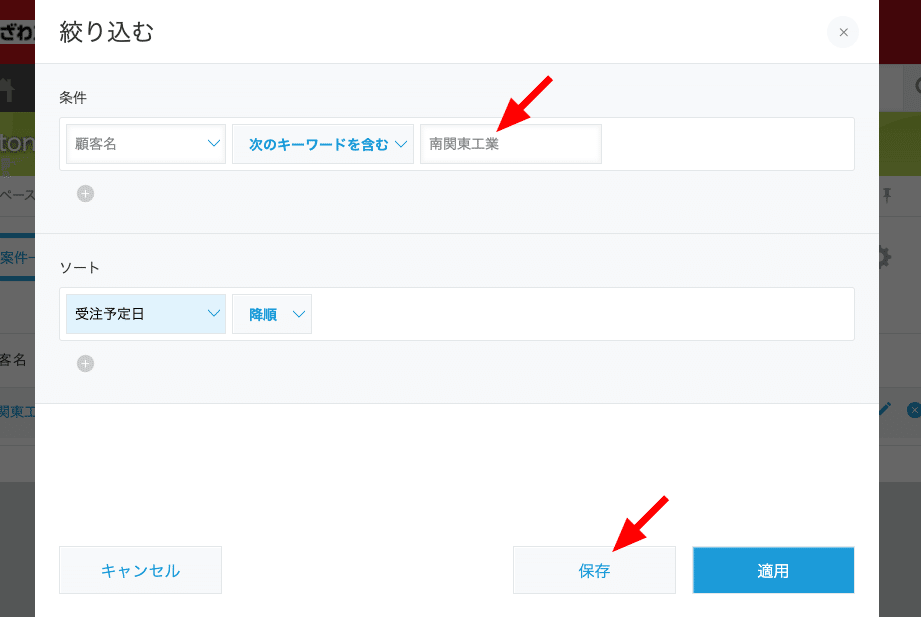Click the keyword input showing 南関東工業
This screenshot has width=921, height=617.
510,144
